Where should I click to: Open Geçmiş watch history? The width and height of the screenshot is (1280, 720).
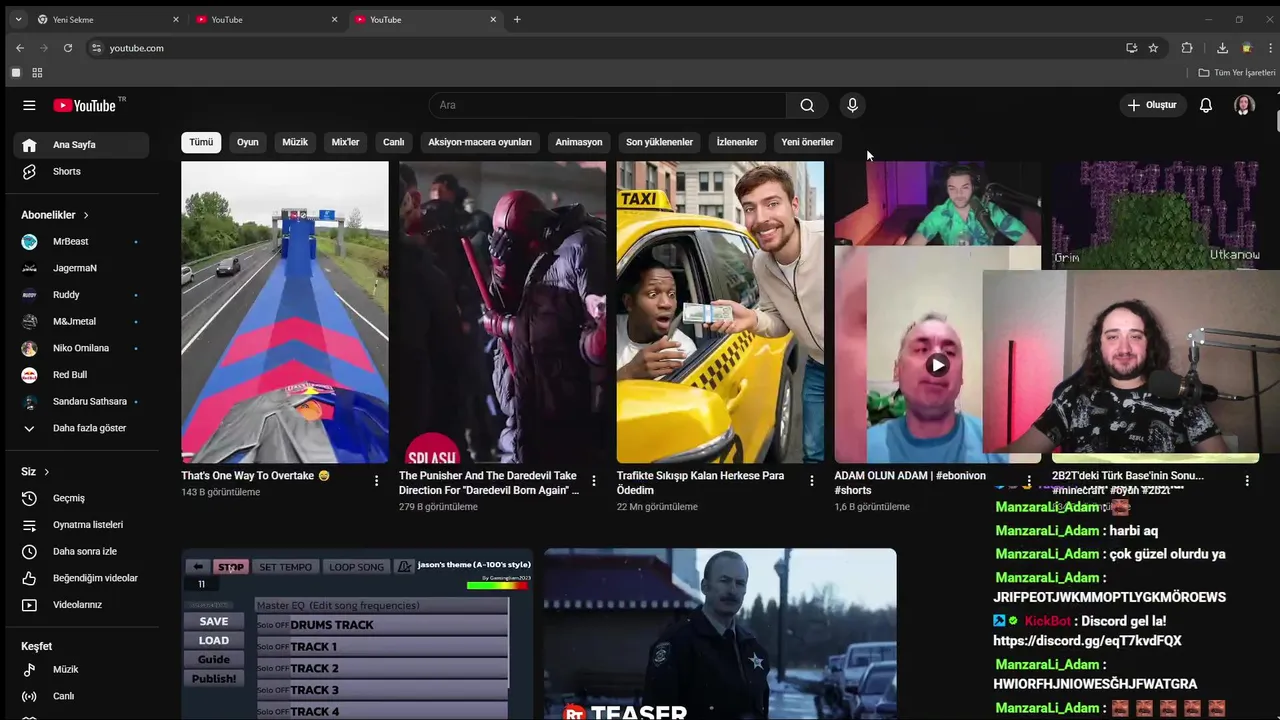pos(81,498)
